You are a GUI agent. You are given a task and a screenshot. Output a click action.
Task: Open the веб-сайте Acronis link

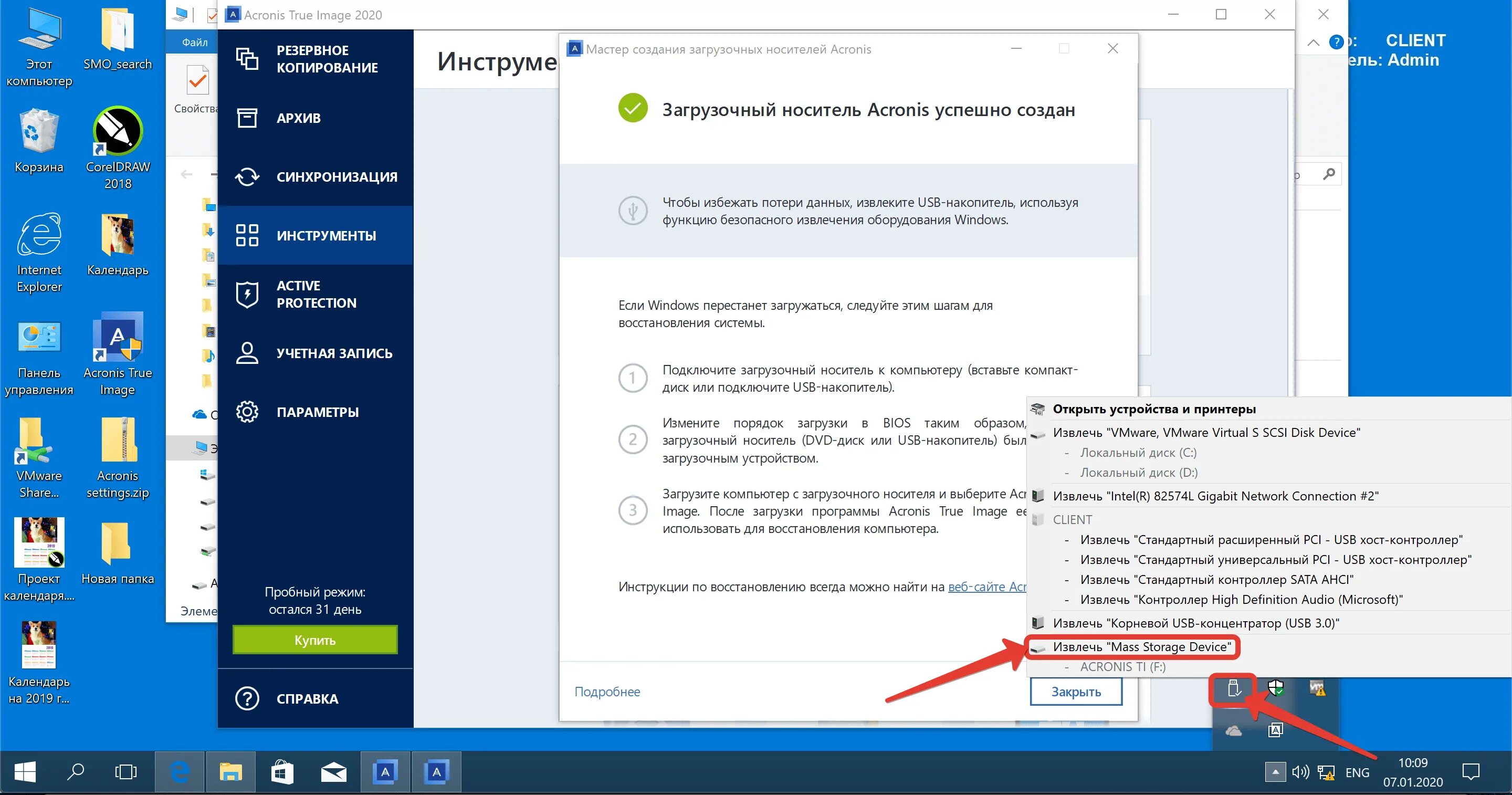click(x=987, y=587)
